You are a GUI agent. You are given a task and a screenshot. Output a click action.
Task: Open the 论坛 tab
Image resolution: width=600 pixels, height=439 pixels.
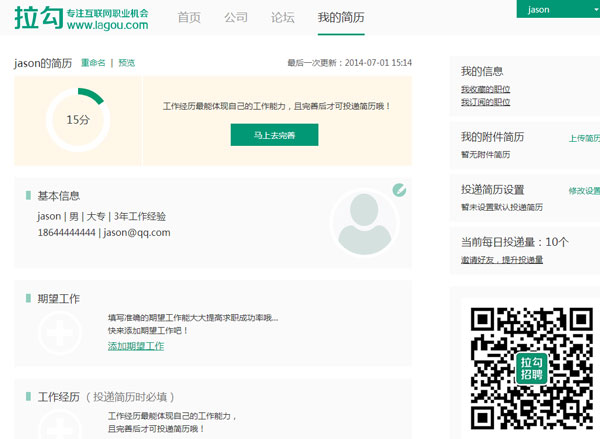(283, 17)
